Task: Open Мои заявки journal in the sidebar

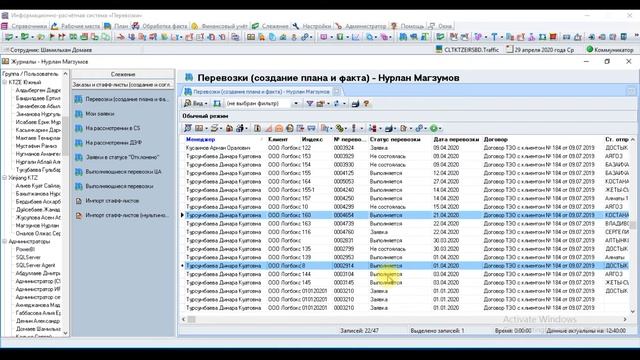Action: pyautogui.click(x=100, y=114)
